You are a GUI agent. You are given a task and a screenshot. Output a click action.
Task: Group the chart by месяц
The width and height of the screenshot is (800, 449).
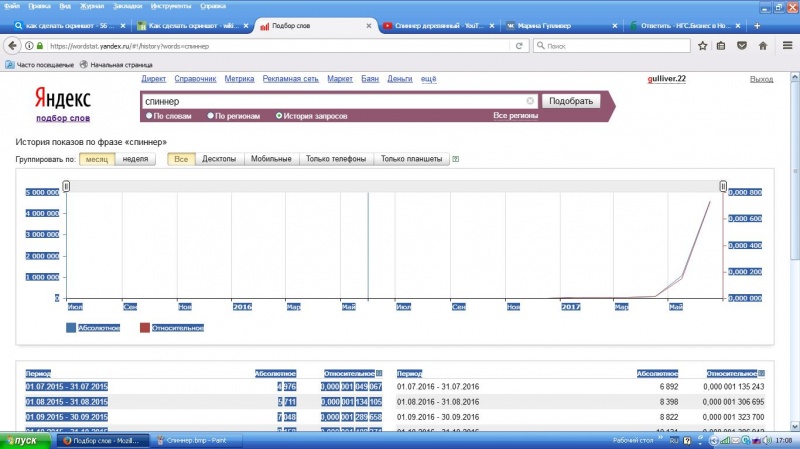(x=97, y=159)
